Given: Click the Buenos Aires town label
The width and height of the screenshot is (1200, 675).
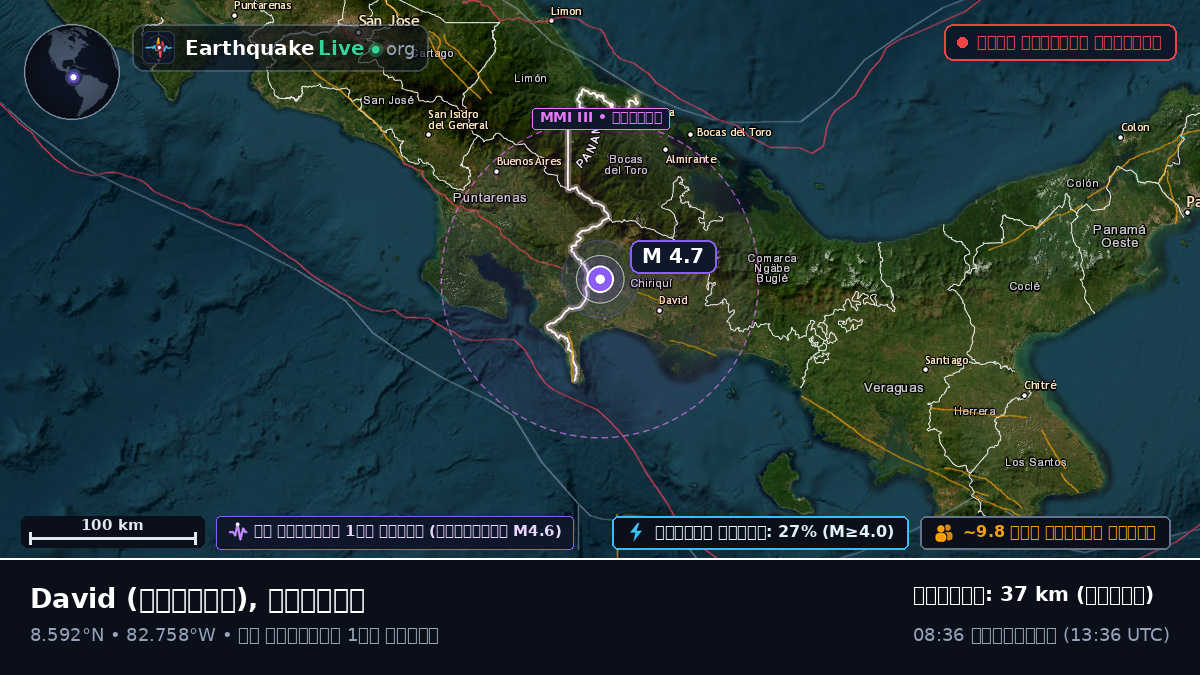Looking at the screenshot, I should click(529, 161).
